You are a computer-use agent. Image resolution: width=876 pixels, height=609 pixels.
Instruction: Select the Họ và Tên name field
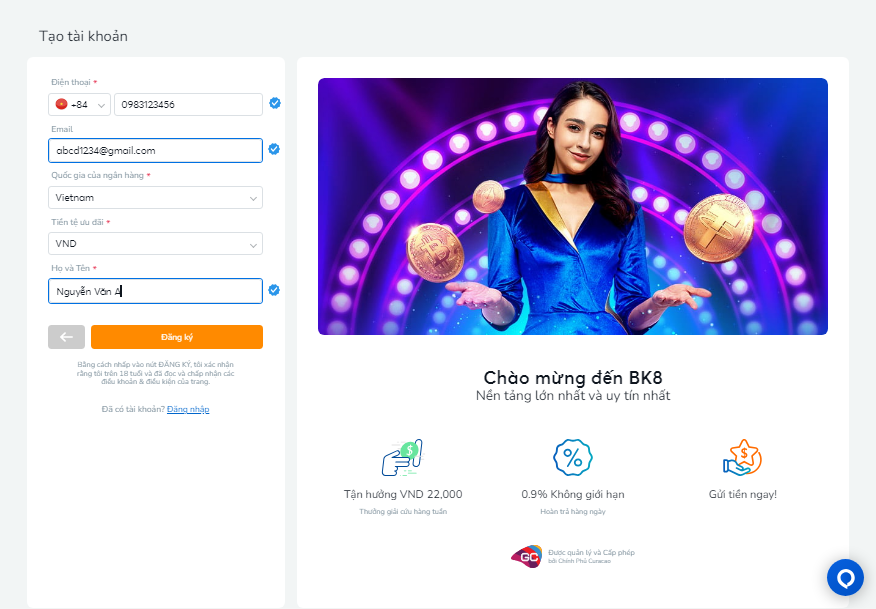click(155, 291)
